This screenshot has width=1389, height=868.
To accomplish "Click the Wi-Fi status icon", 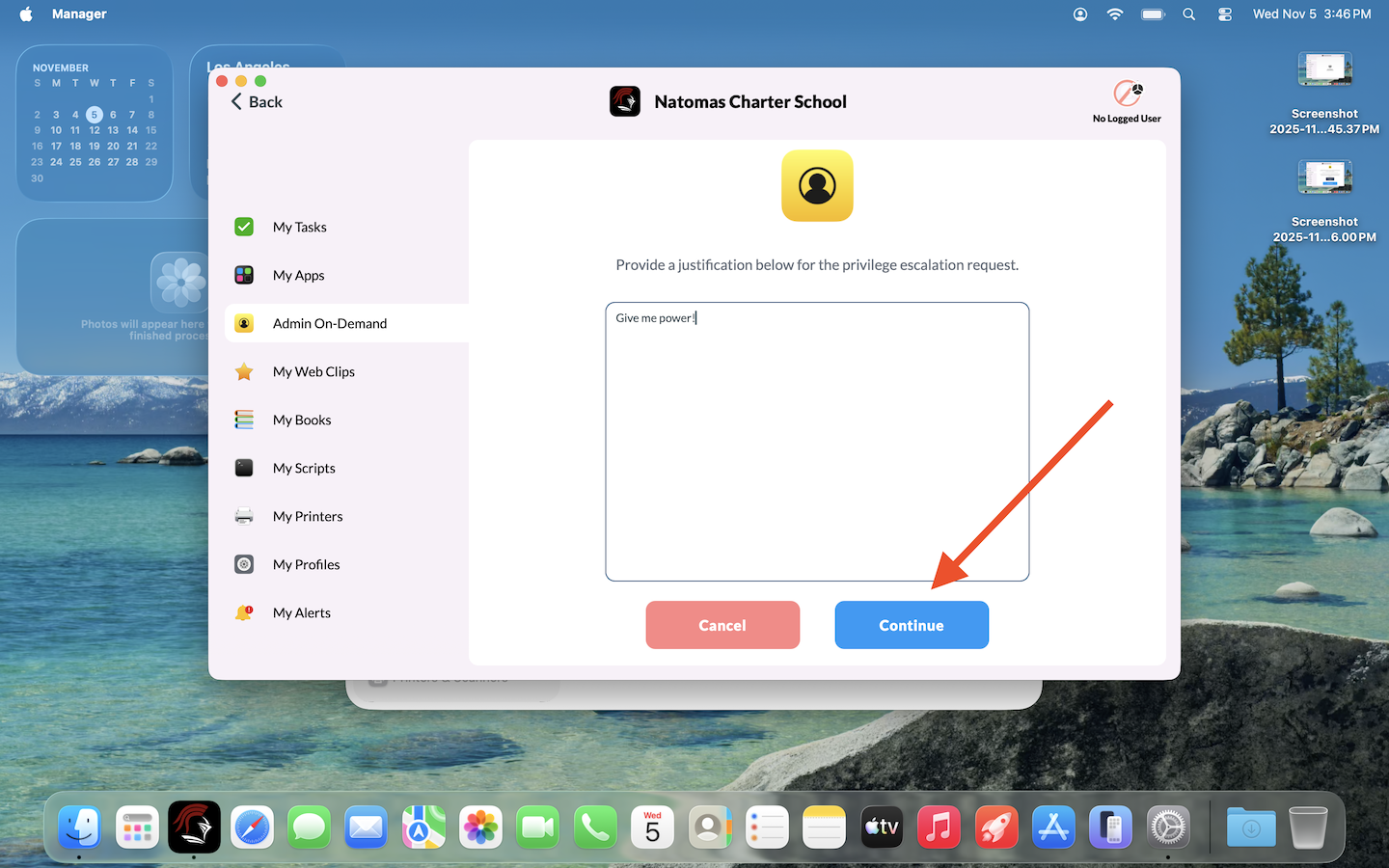I will click(1115, 14).
